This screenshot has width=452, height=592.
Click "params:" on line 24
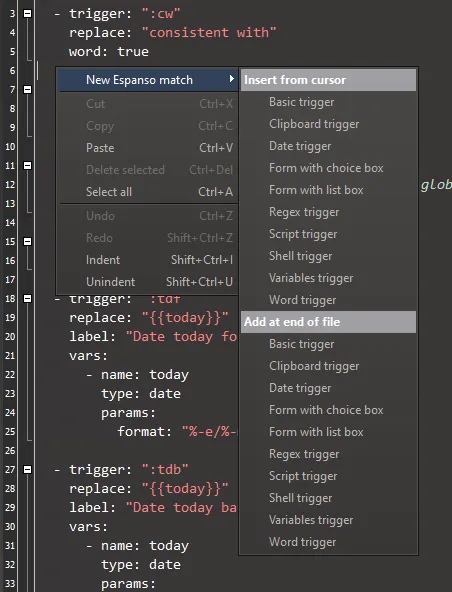(128, 413)
